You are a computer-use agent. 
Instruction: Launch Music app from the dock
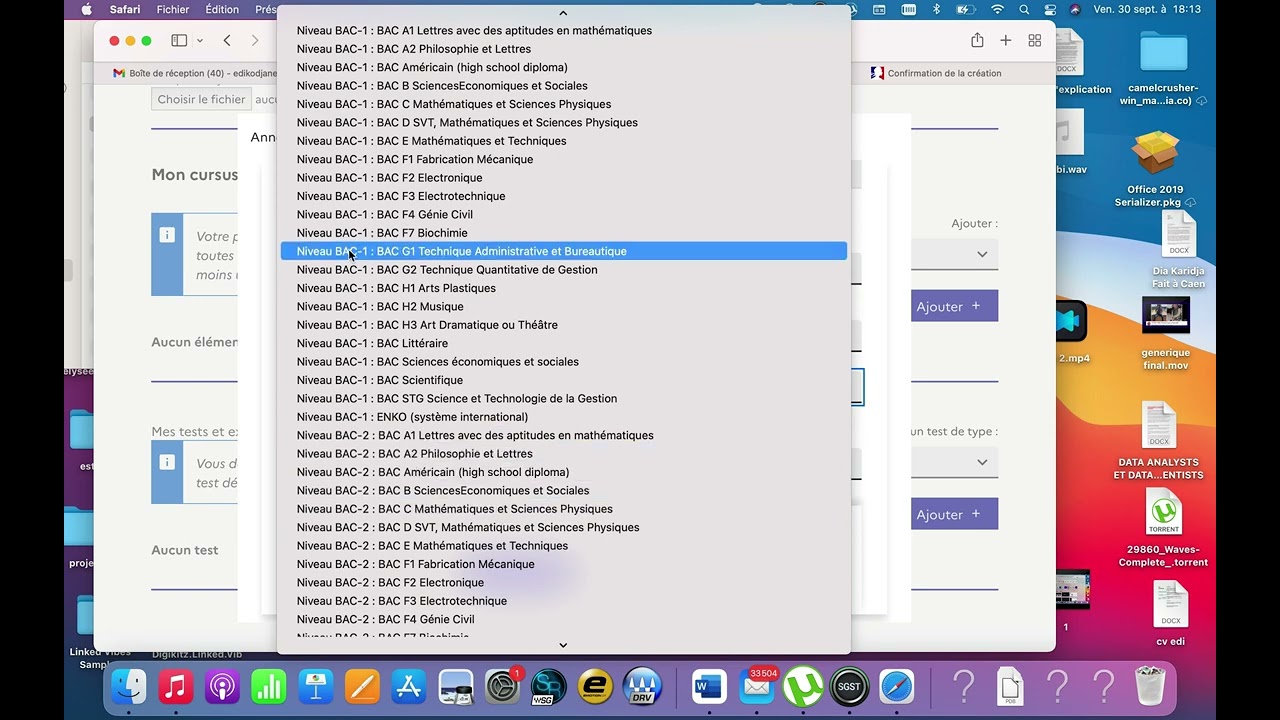(x=176, y=687)
